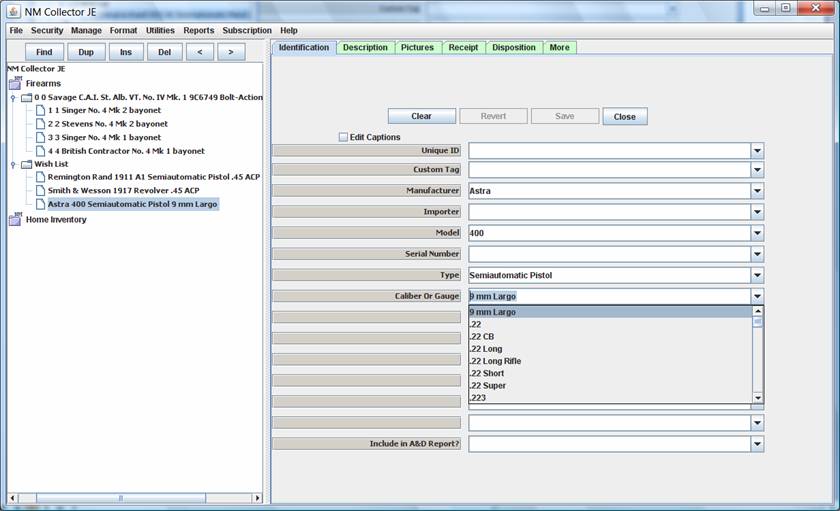The height and width of the screenshot is (511, 840).
Task: Click document icon beside Astra 400 entry
Action: coord(39,204)
